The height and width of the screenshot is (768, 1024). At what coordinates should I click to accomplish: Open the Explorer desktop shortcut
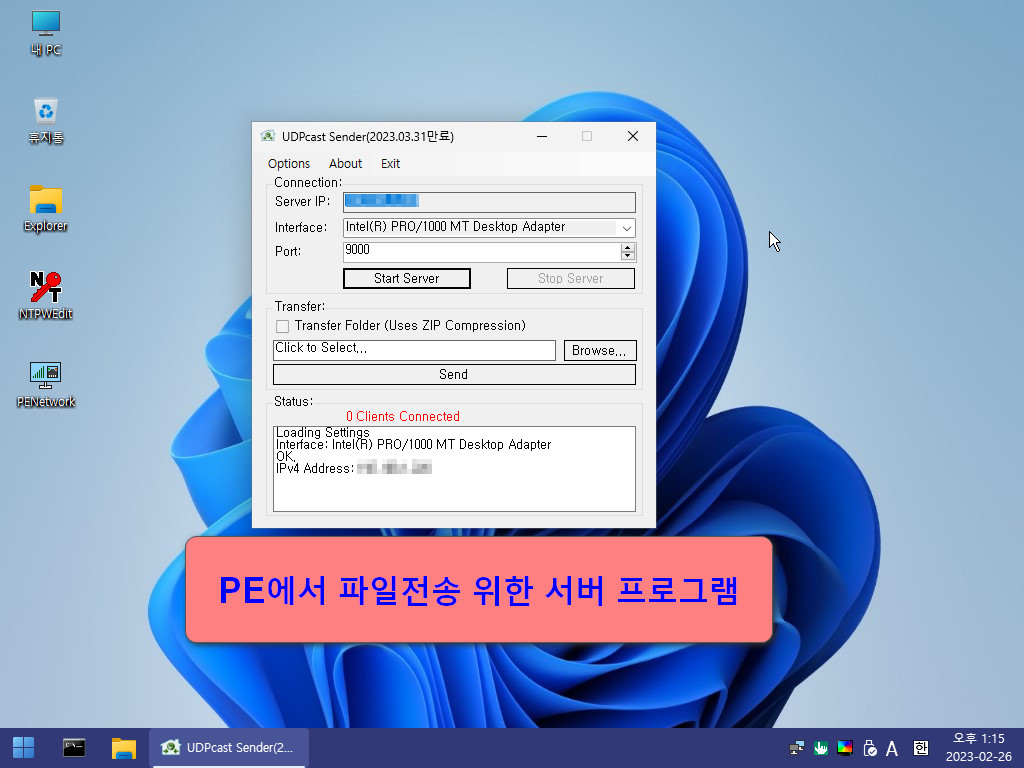(x=46, y=209)
